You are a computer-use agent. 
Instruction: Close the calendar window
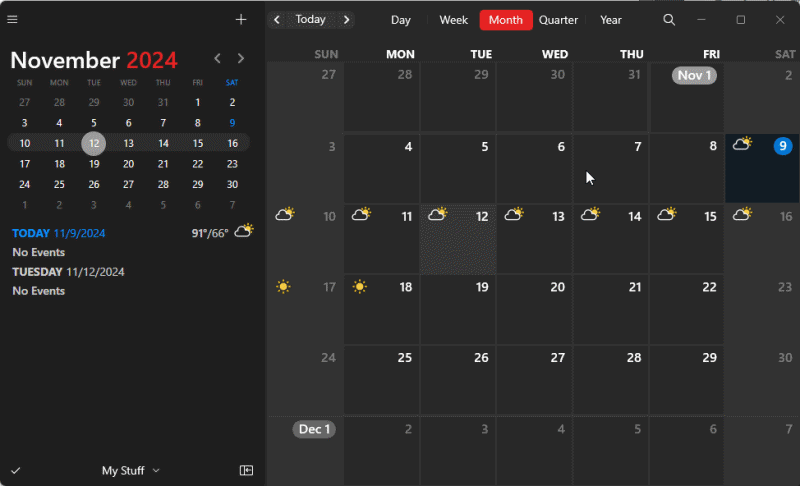tap(780, 20)
